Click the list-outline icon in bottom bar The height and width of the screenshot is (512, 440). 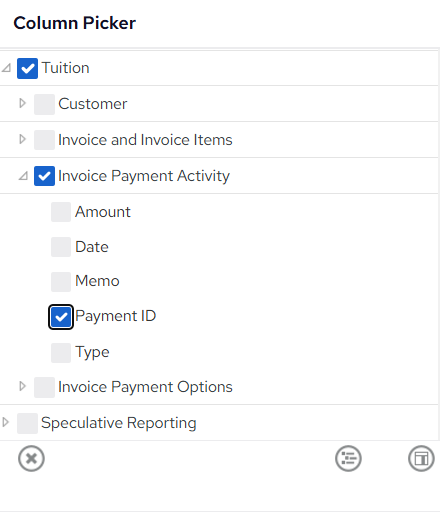(348, 459)
